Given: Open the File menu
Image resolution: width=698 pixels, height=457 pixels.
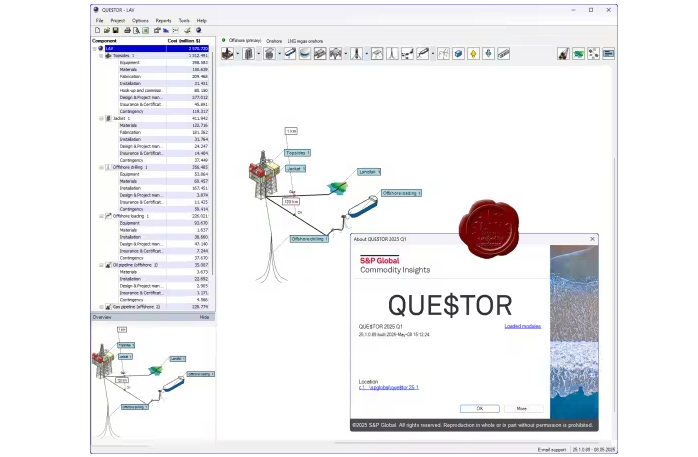Looking at the screenshot, I should pyautogui.click(x=100, y=20).
